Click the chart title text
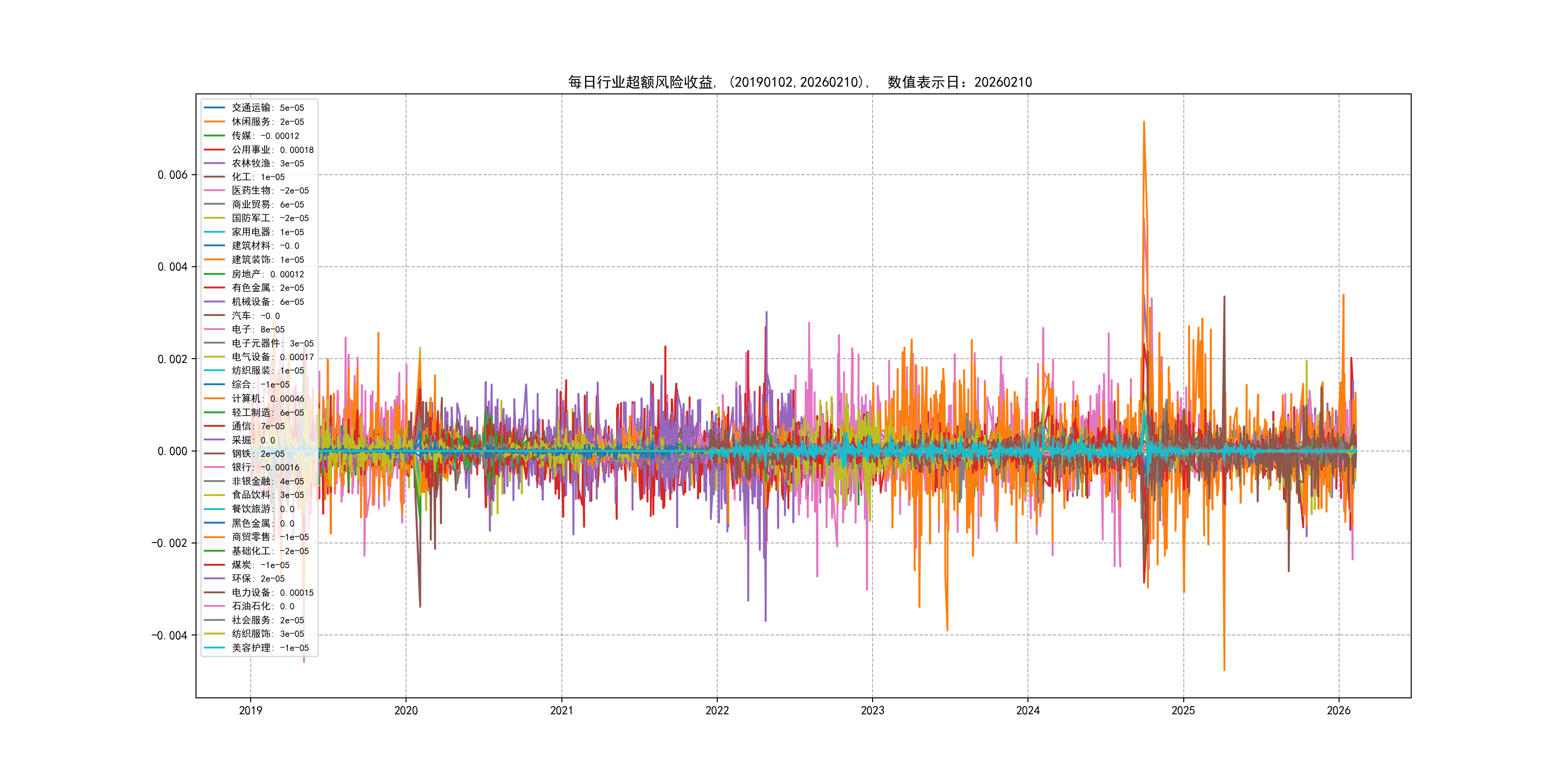 point(800,82)
